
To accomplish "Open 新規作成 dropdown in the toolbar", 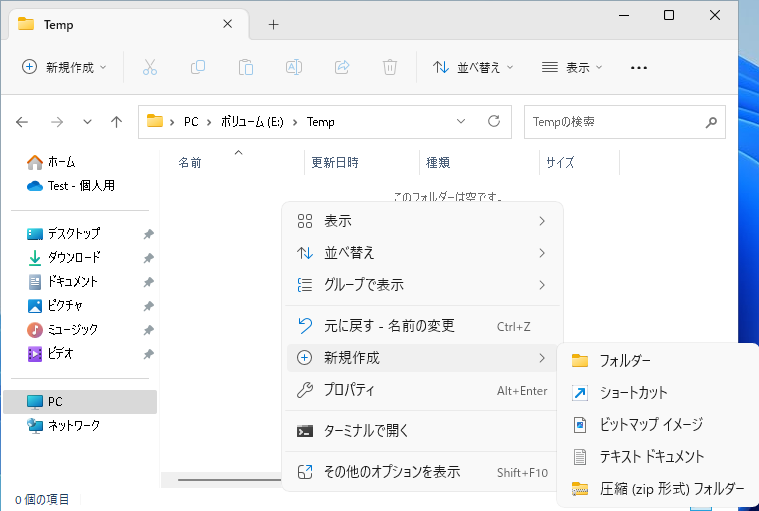I will [64, 67].
